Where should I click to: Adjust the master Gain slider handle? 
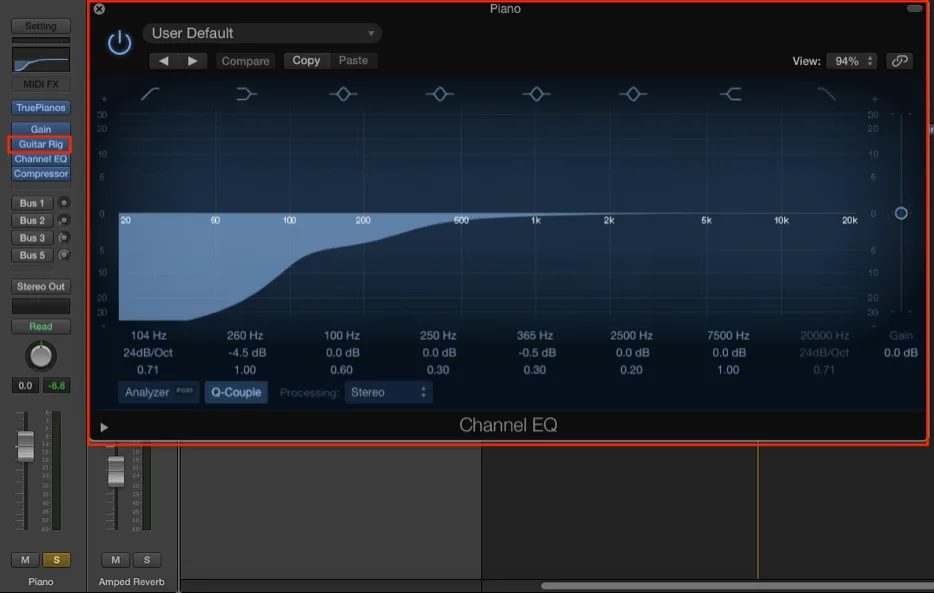pos(901,213)
